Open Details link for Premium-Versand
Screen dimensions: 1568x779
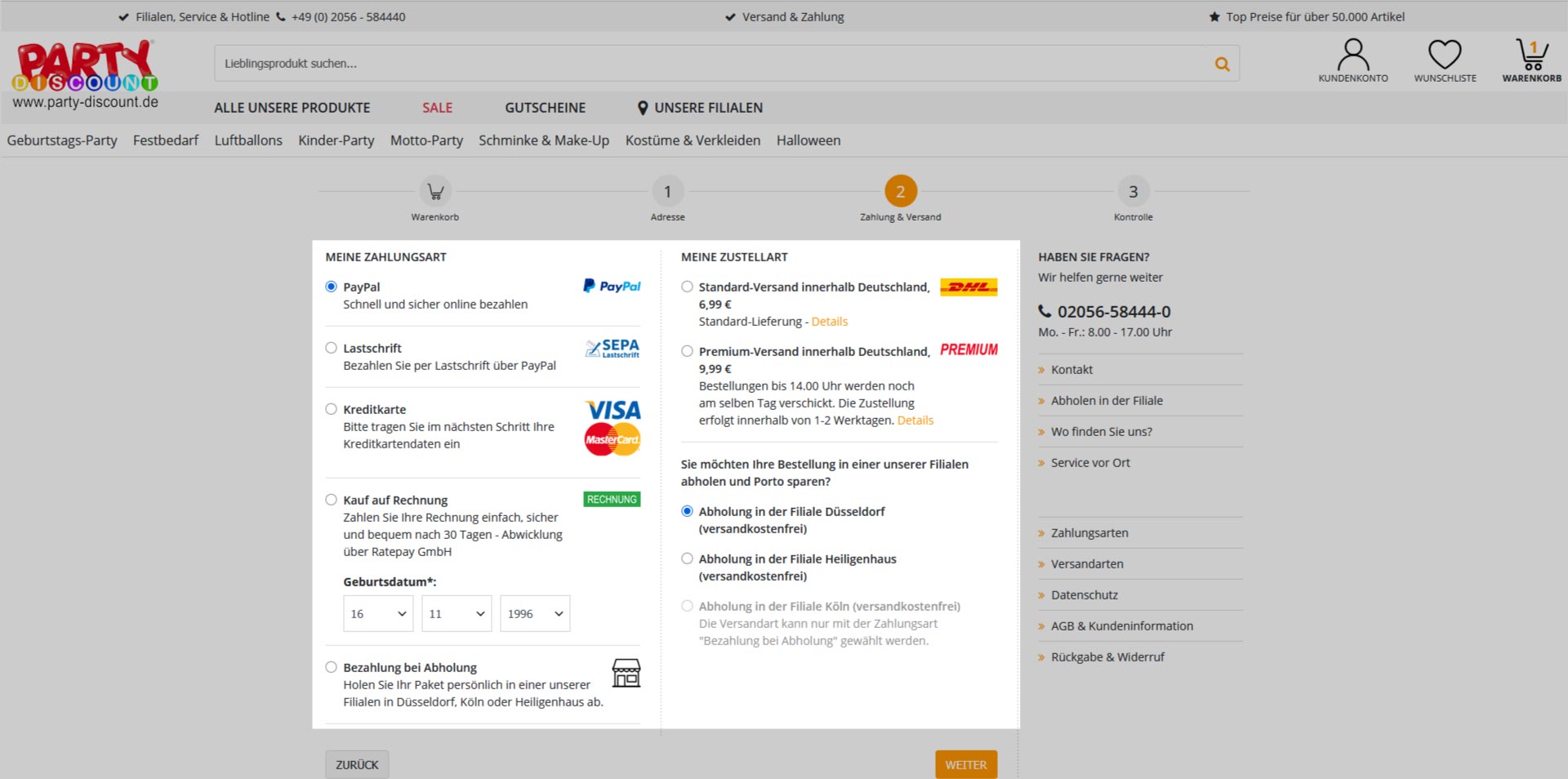tap(915, 421)
